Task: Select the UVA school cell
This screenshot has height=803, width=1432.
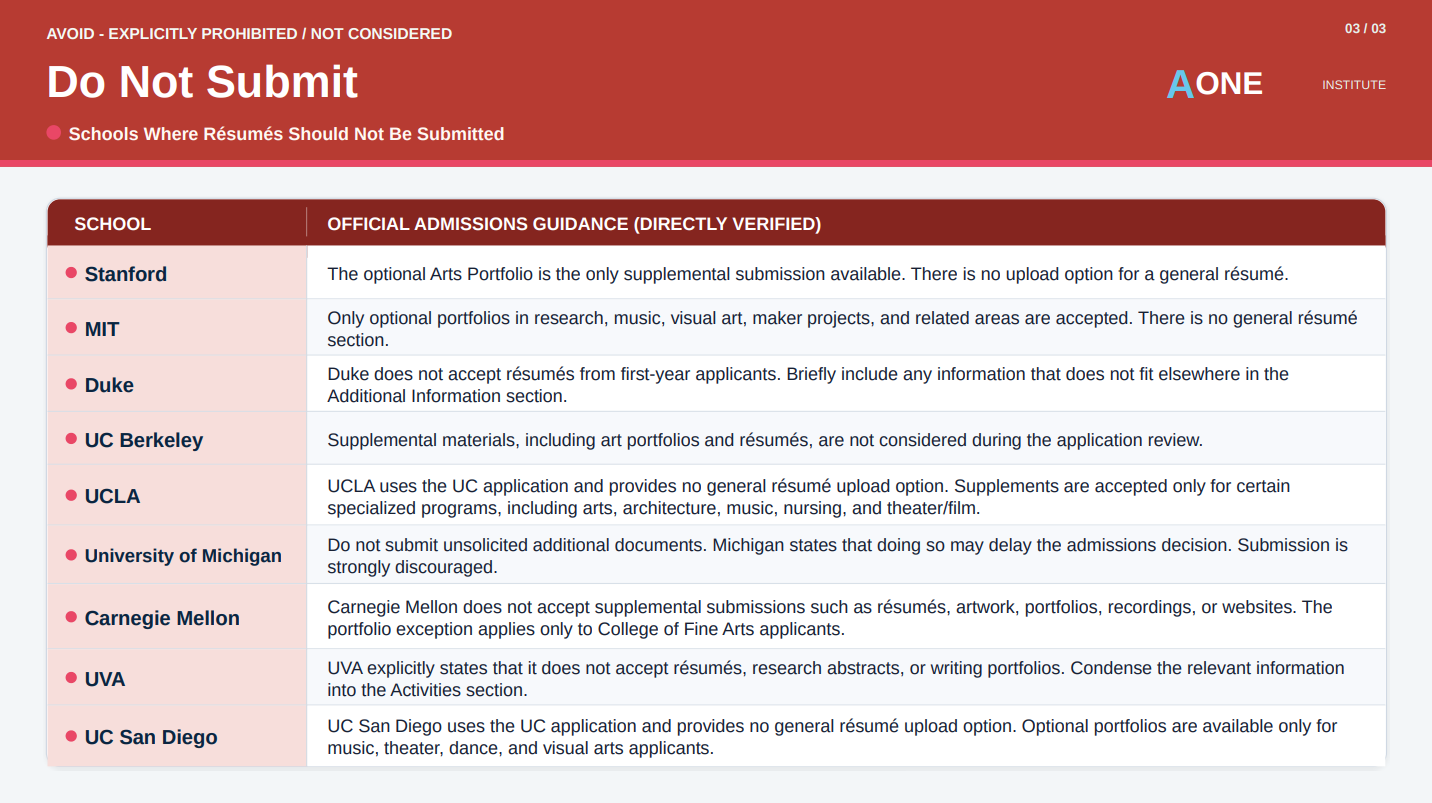Action: coord(177,678)
